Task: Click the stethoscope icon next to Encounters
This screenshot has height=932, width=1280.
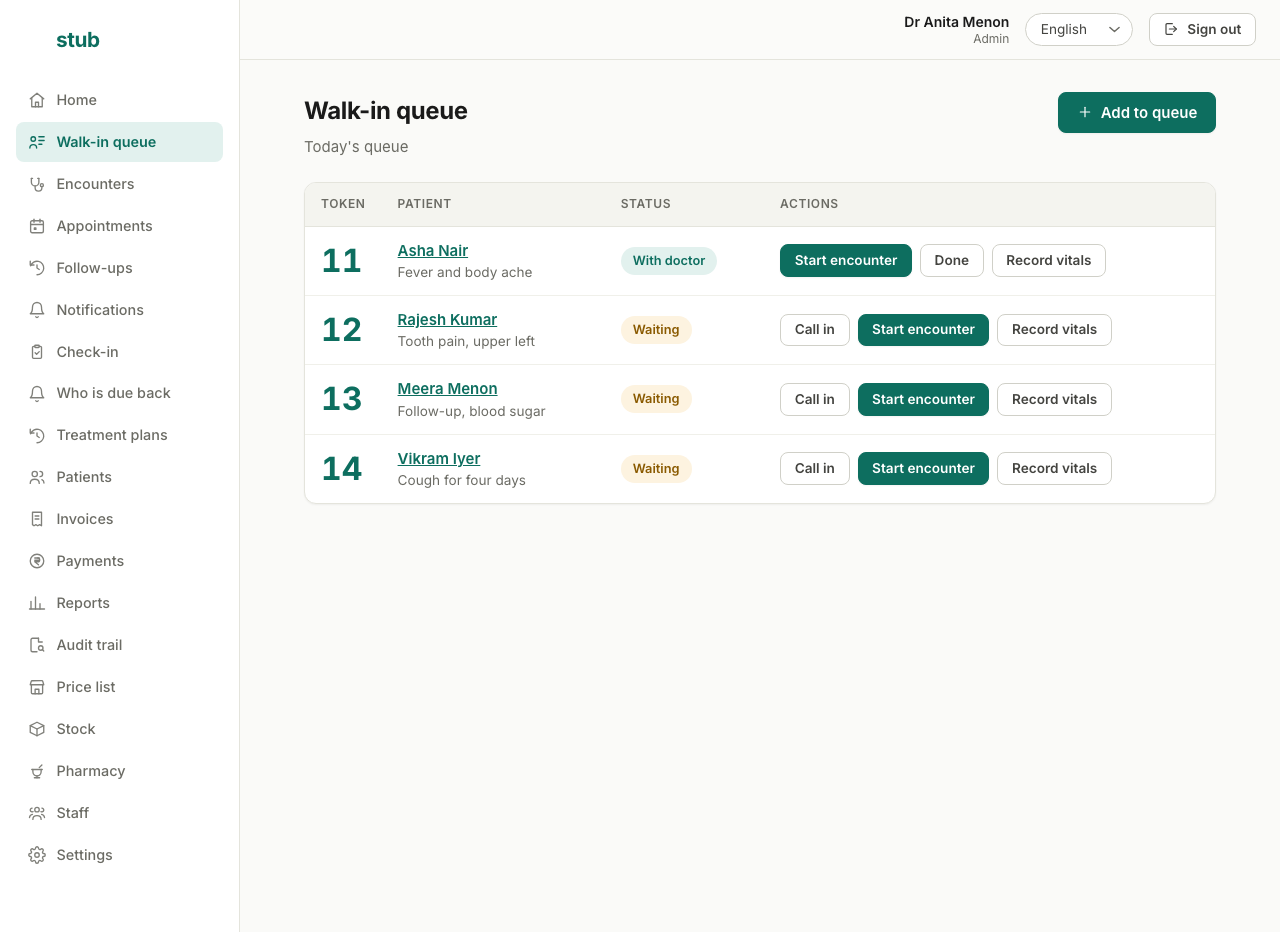Action: (x=37, y=184)
